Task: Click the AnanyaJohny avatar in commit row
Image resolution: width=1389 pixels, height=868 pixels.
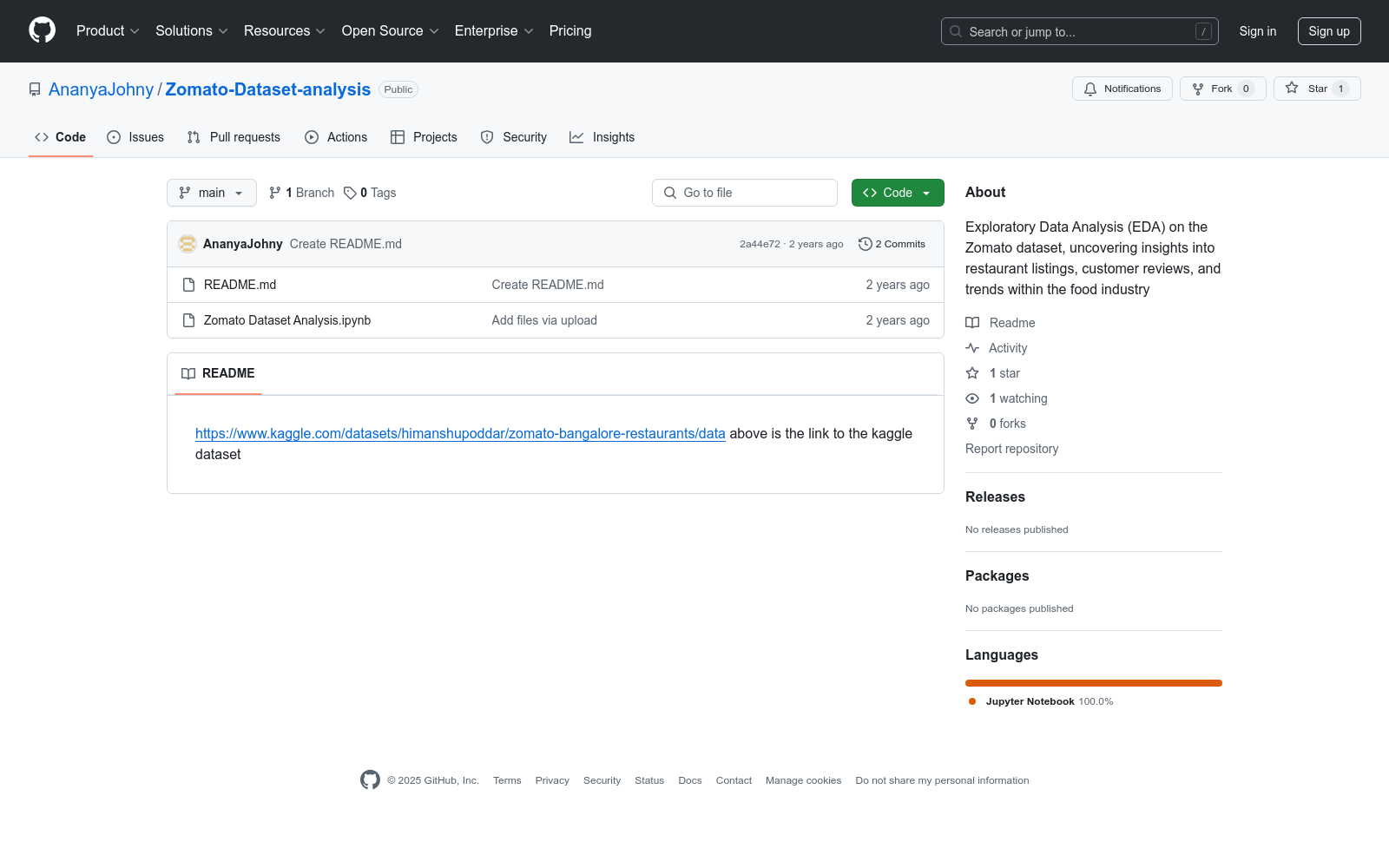Action: pos(188,244)
